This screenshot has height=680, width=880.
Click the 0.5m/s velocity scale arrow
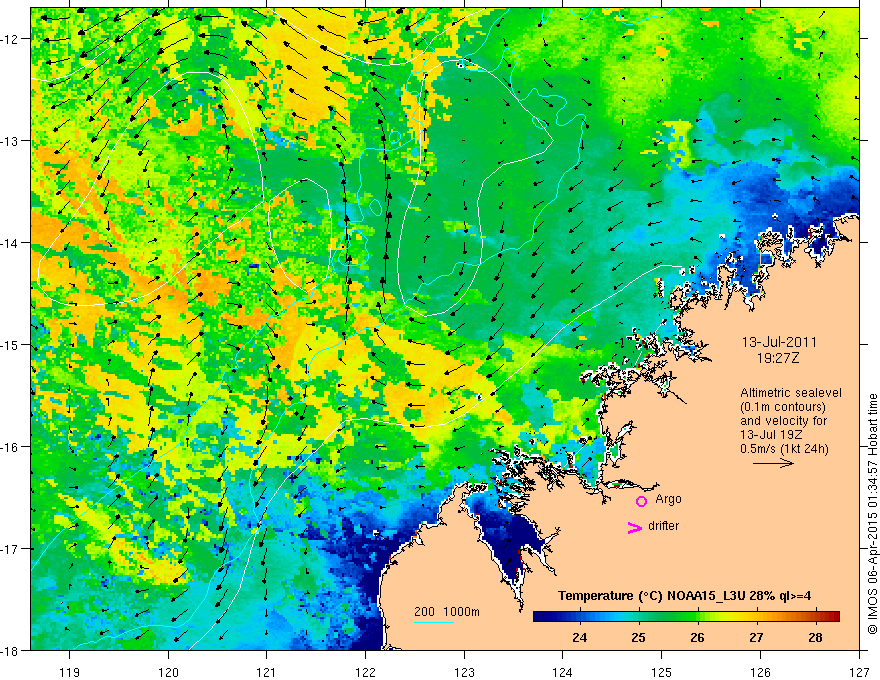tap(773, 463)
